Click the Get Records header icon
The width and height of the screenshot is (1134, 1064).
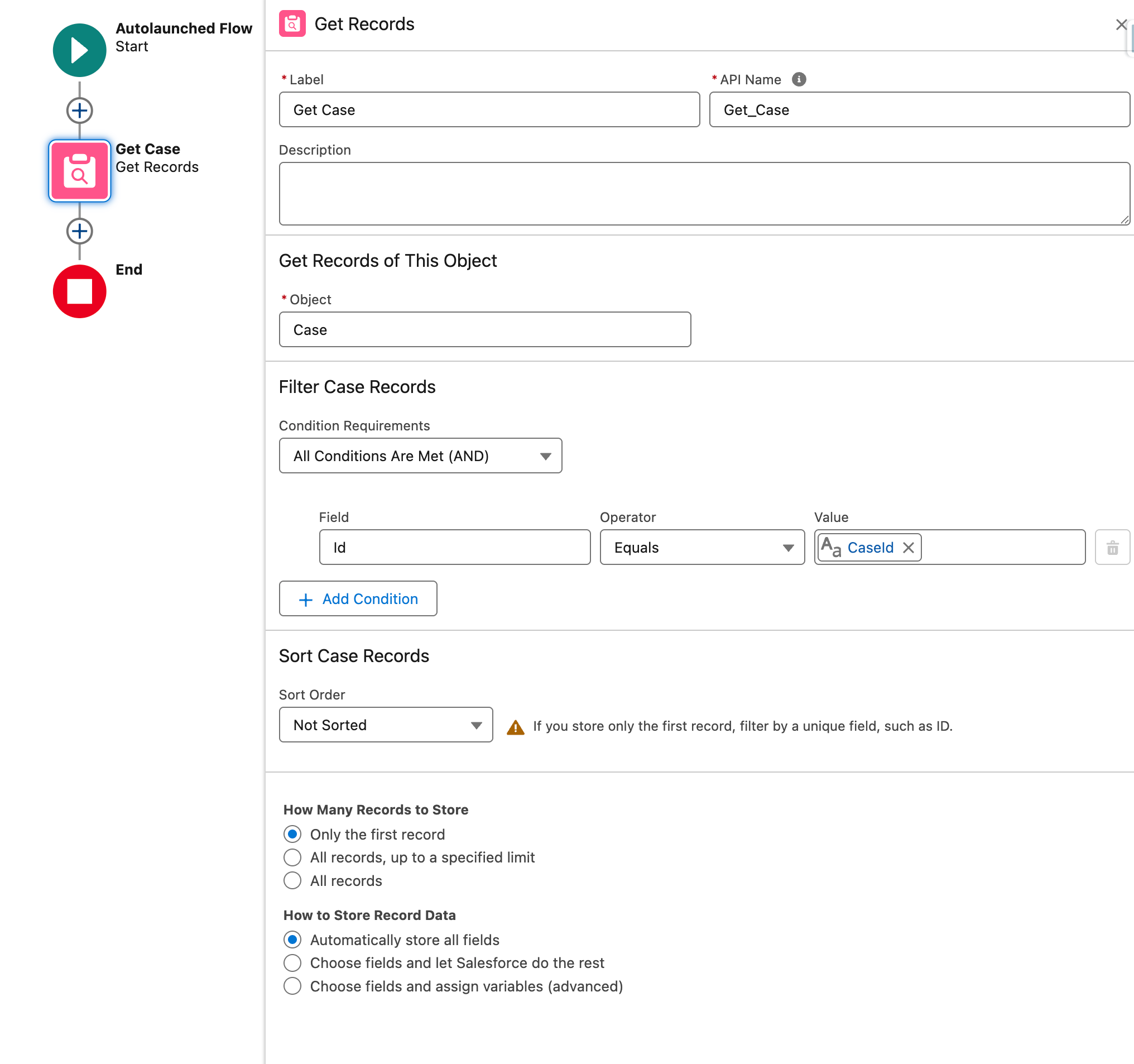(292, 24)
